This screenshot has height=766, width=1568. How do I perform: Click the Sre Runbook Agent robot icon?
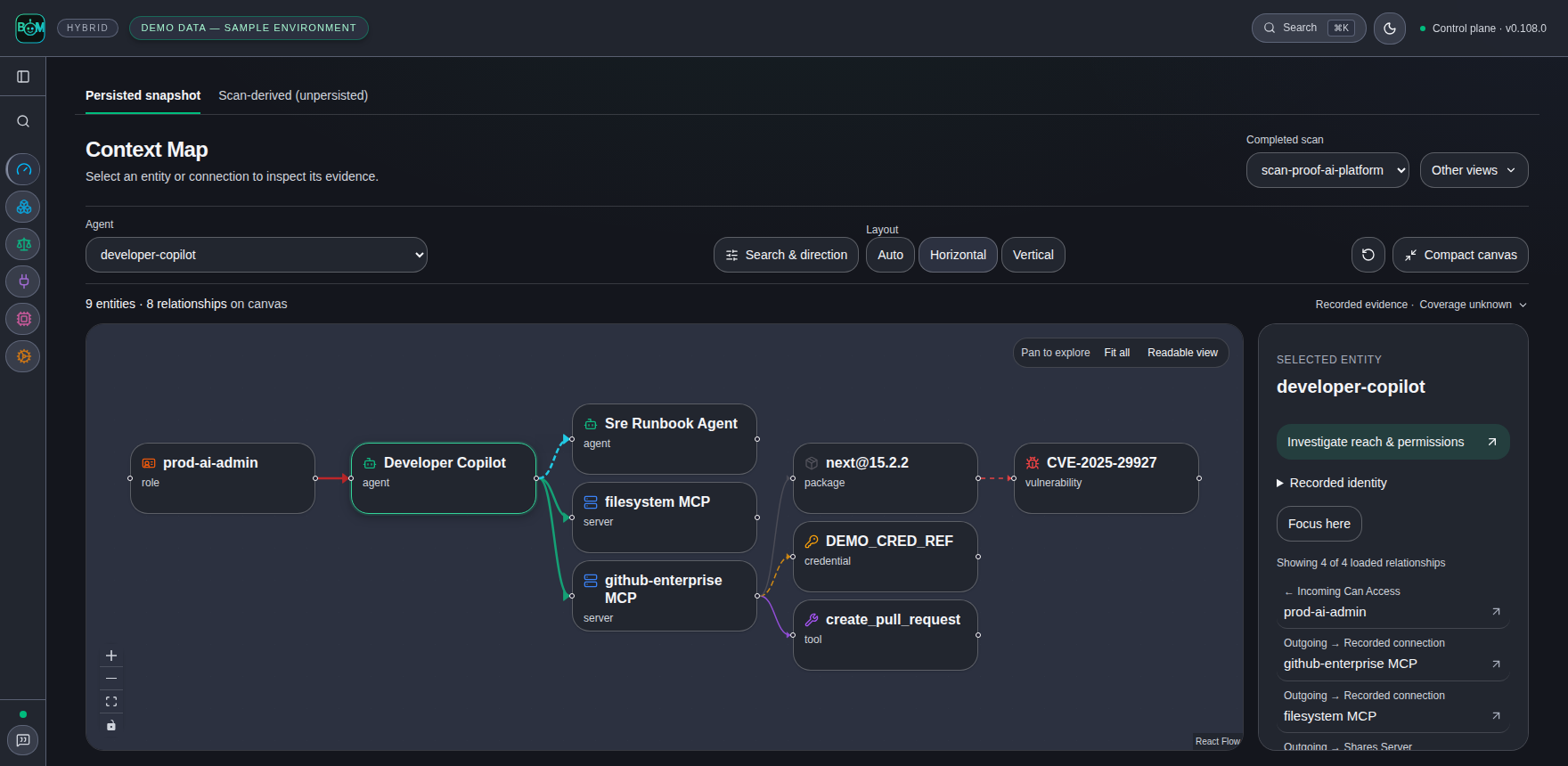(591, 424)
